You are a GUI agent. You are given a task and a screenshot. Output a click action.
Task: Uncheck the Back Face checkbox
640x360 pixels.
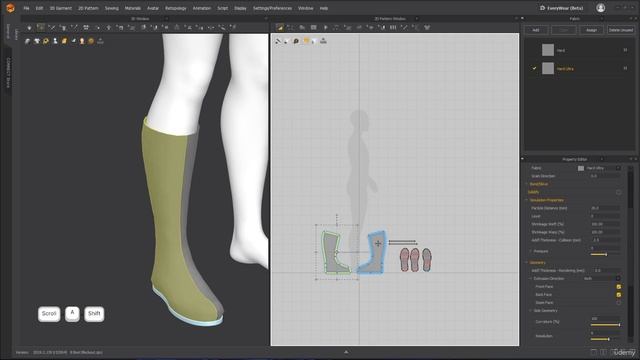tap(619, 295)
